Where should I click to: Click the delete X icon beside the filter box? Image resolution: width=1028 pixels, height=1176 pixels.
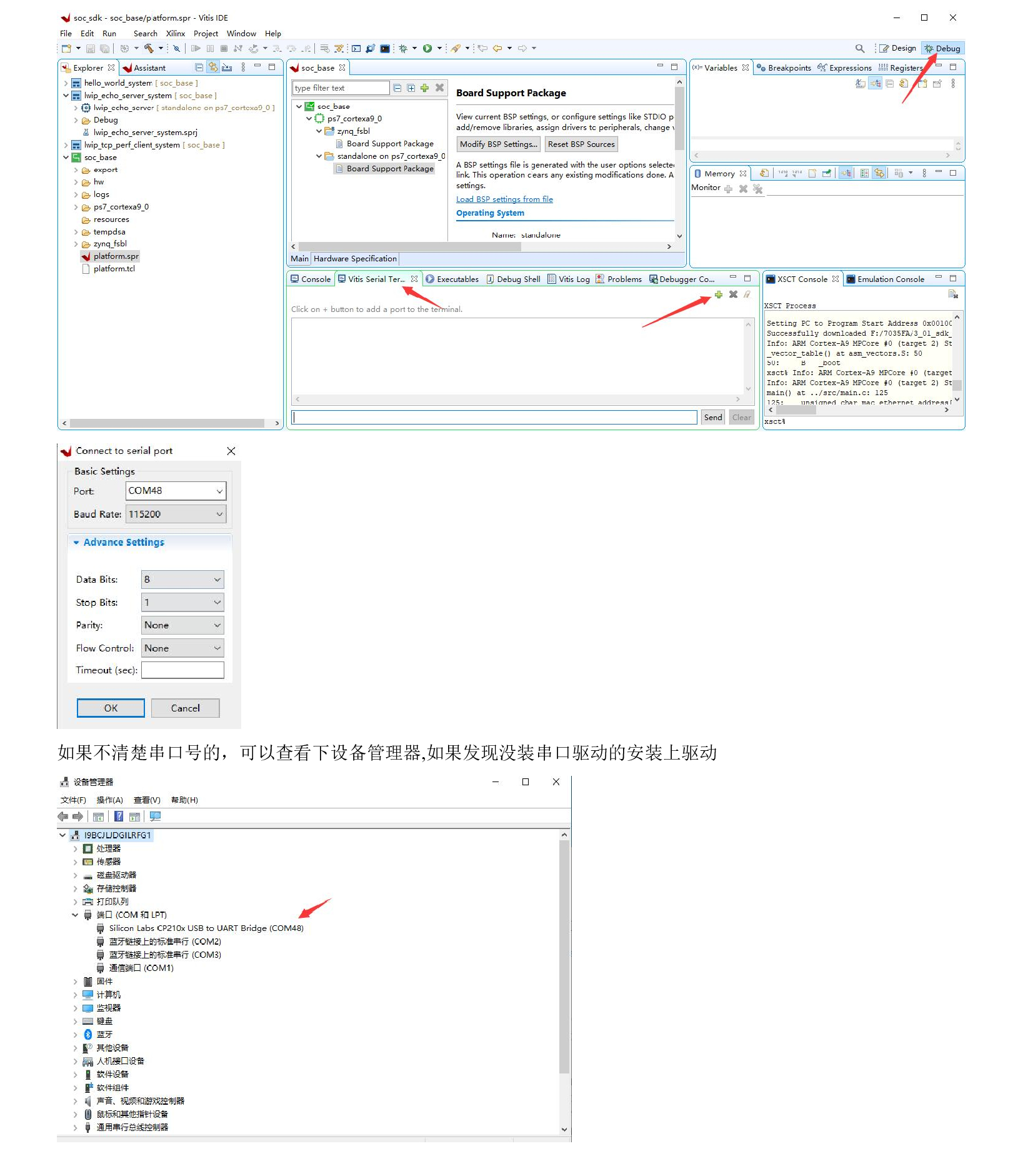coord(439,88)
